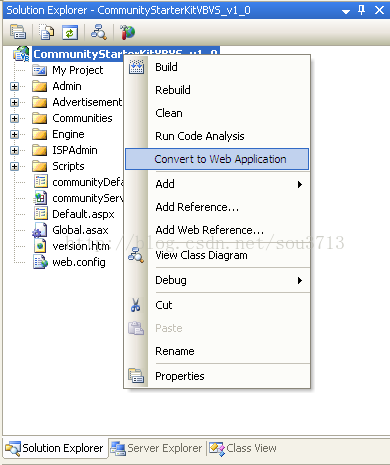This screenshot has width=390, height=465.
Task: Select the Default.aspx file name
Action: coord(83,214)
